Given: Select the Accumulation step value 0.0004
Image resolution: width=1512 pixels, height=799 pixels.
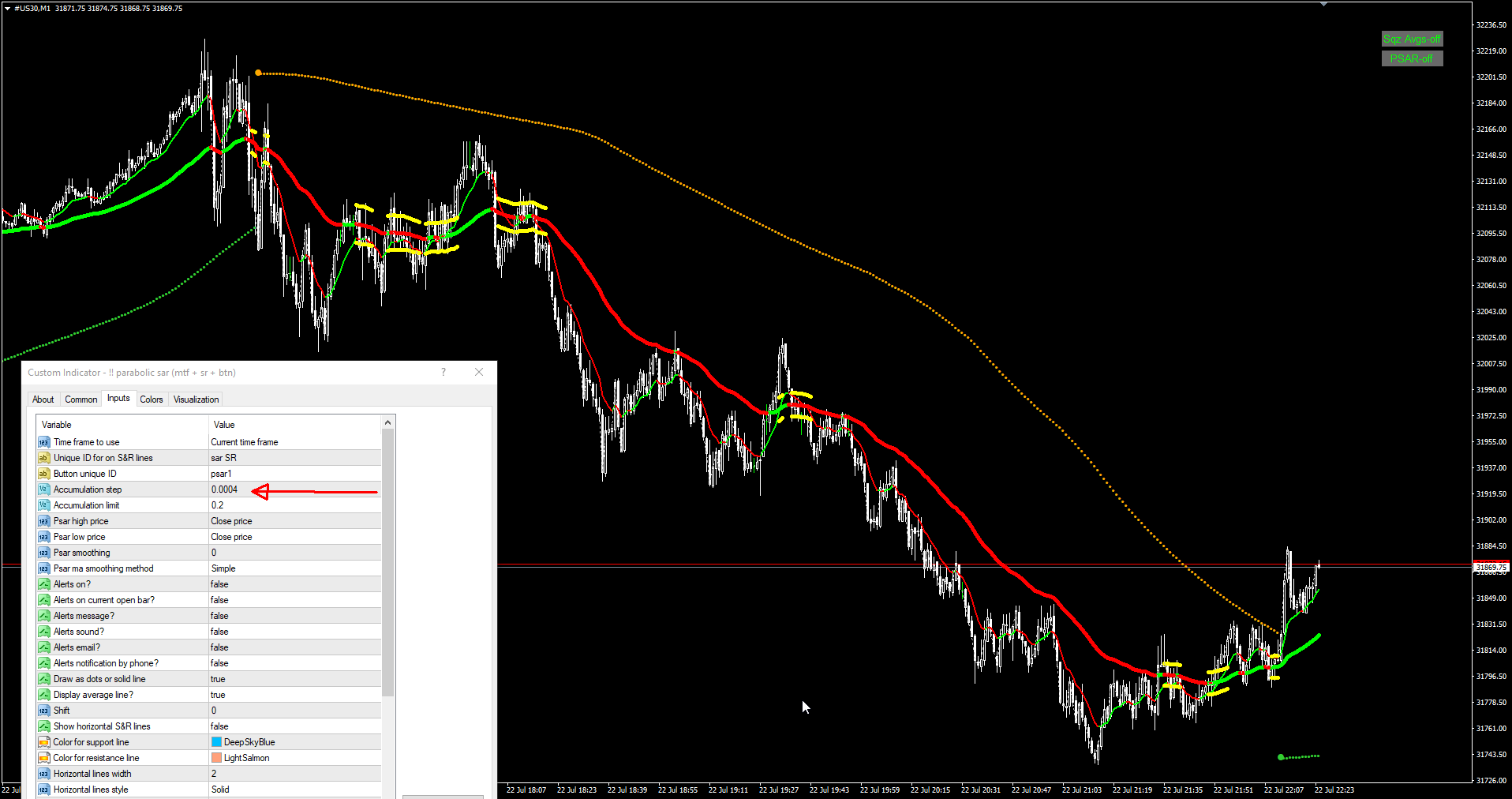Looking at the screenshot, I should [x=224, y=490].
